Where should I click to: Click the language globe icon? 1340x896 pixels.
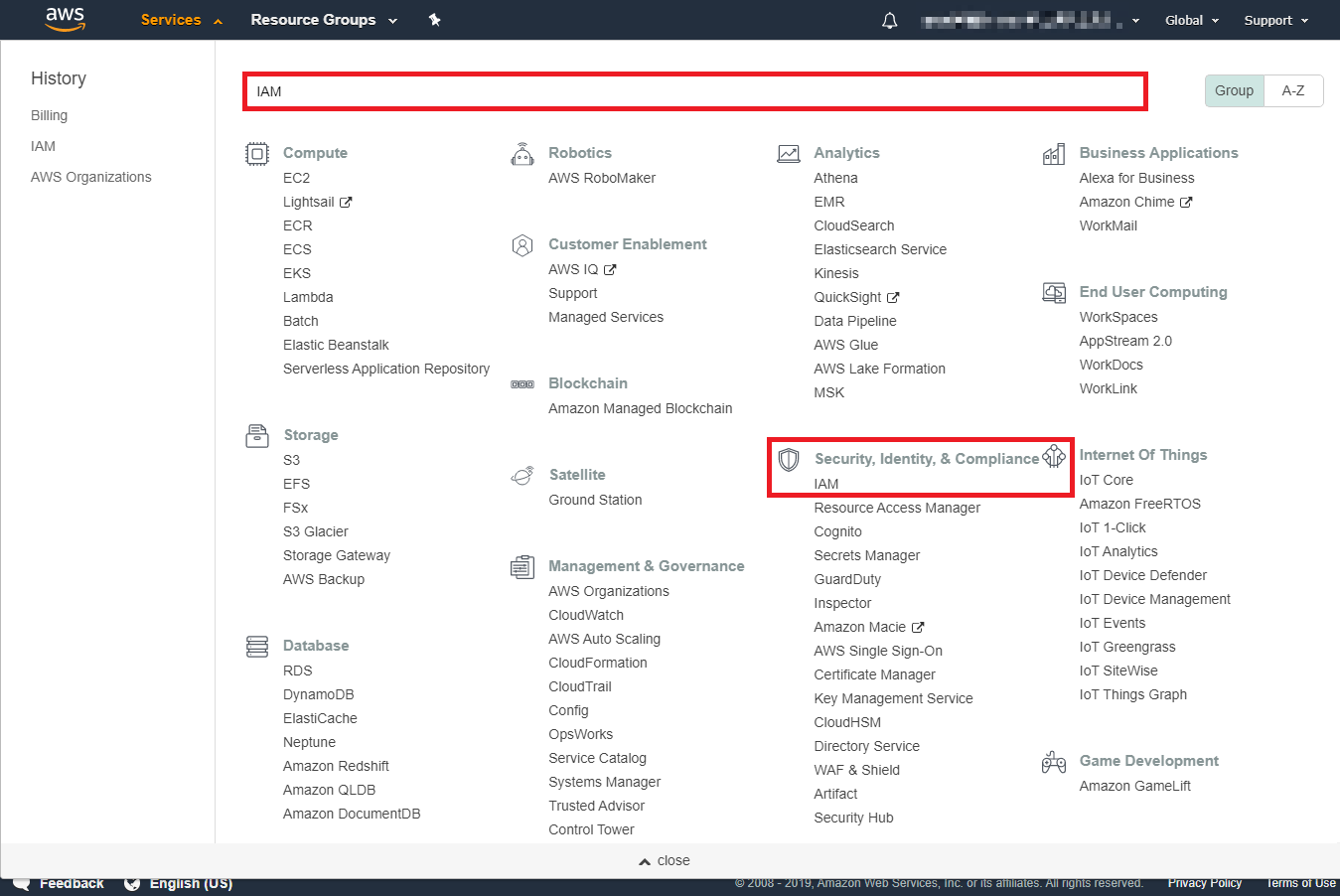132,883
